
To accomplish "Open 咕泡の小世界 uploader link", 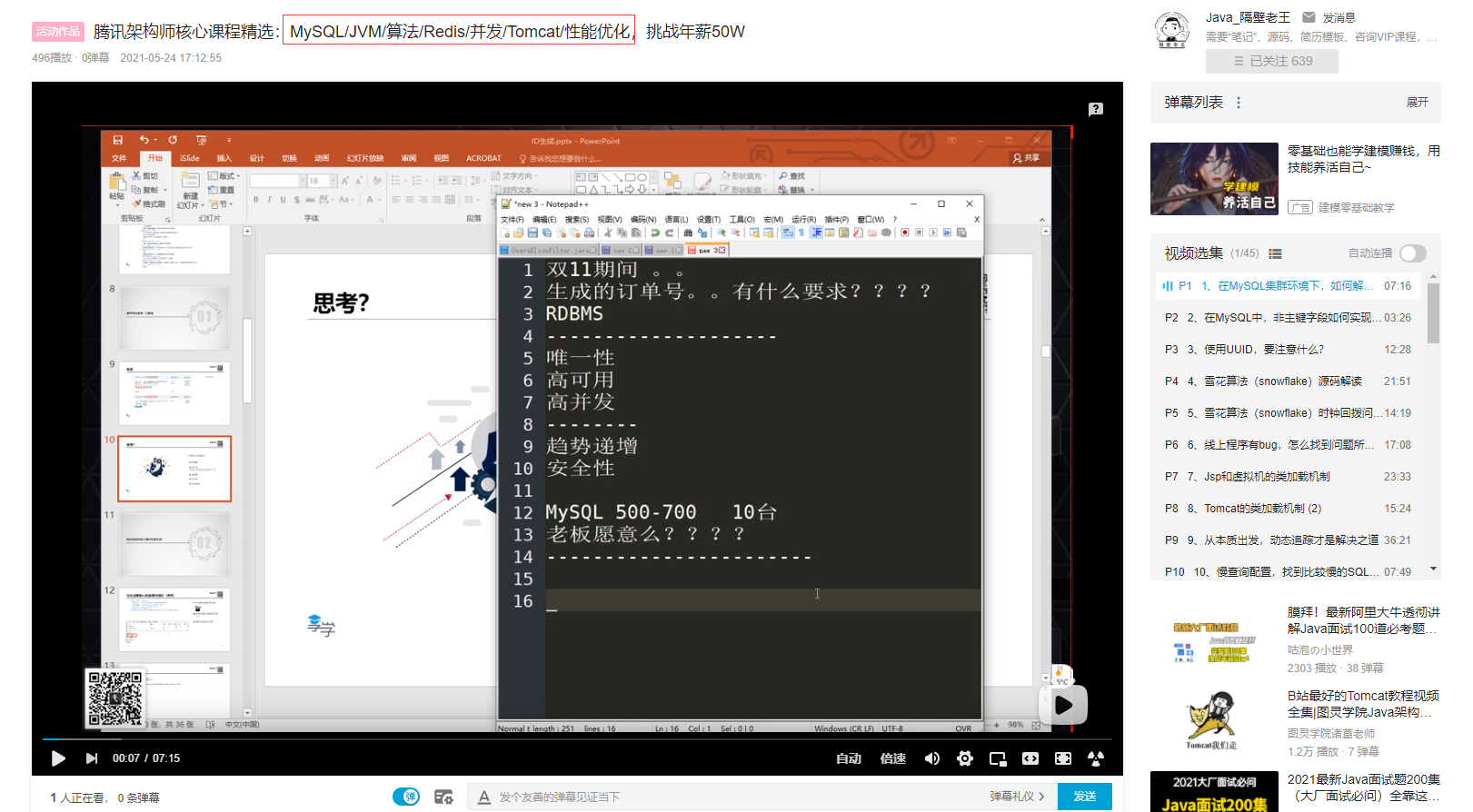I will pos(1320,650).
